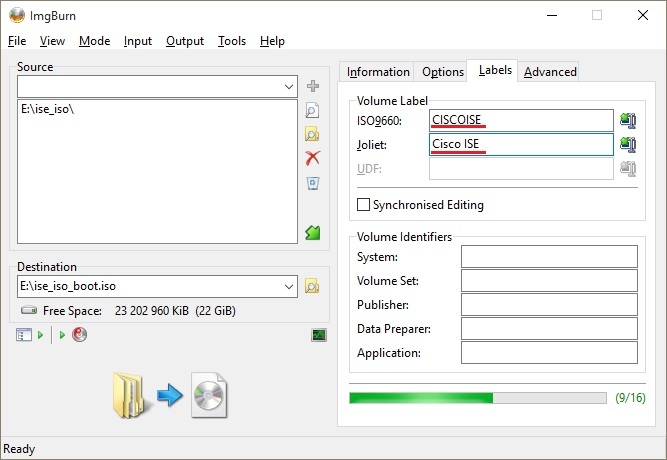The height and width of the screenshot is (460, 667).
Task: Open the Mode menu
Action: [94, 41]
